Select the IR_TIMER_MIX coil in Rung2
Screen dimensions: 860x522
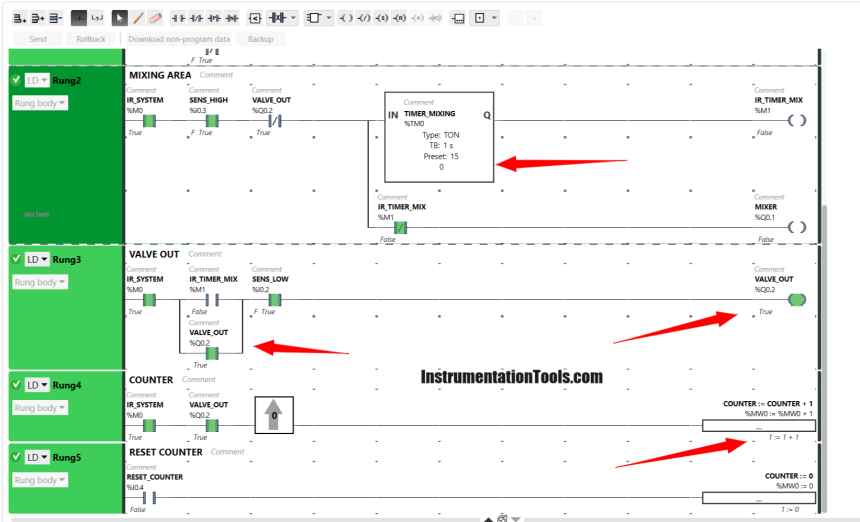[x=796, y=121]
